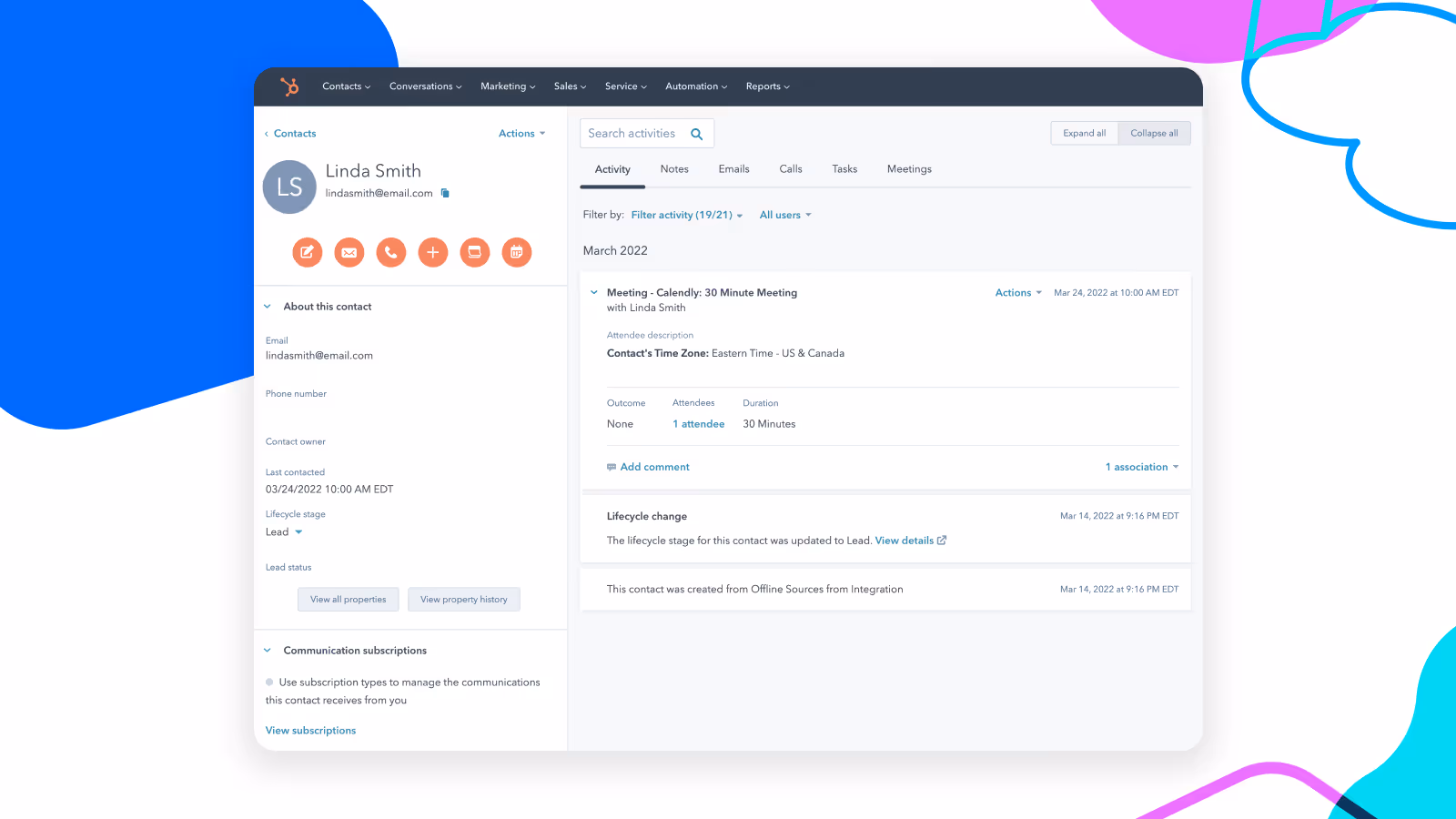Click the Mar 24, 2022 at 10:00 AM timestamp
This screenshot has height=819, width=1456.
pos(1117,293)
